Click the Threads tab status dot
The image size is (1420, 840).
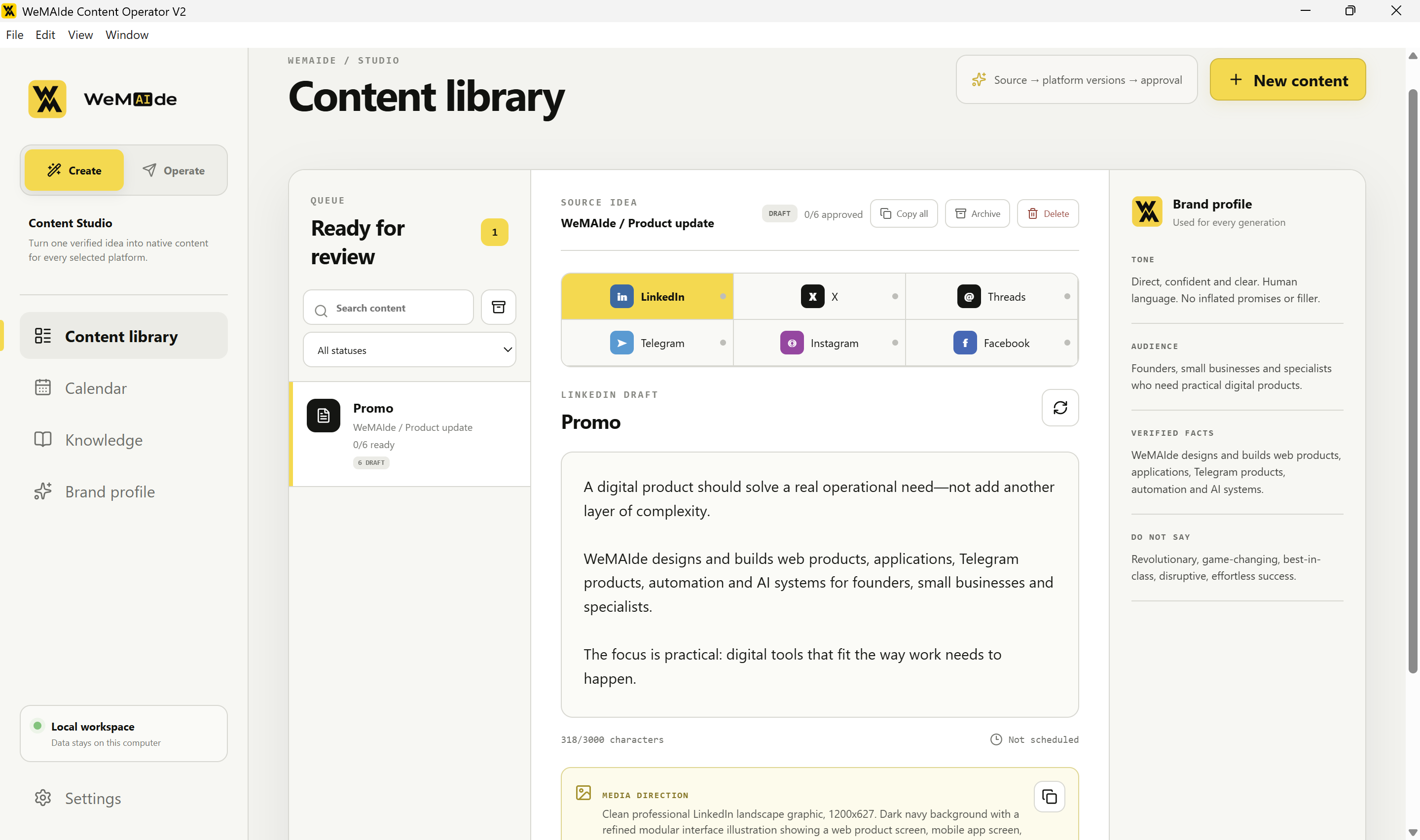(1067, 297)
